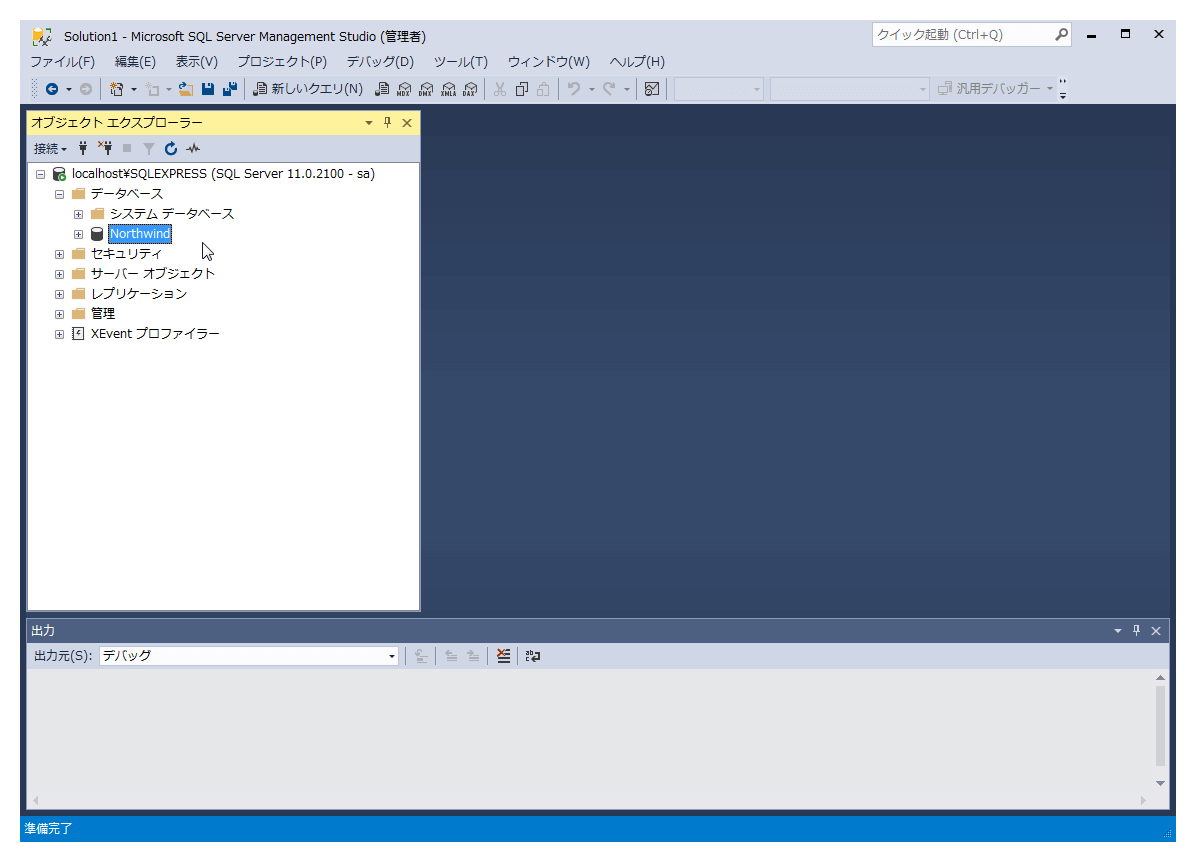The image size is (1196, 862).
Task: Expand the セキュリティ folder node
Action: pyautogui.click(x=60, y=254)
